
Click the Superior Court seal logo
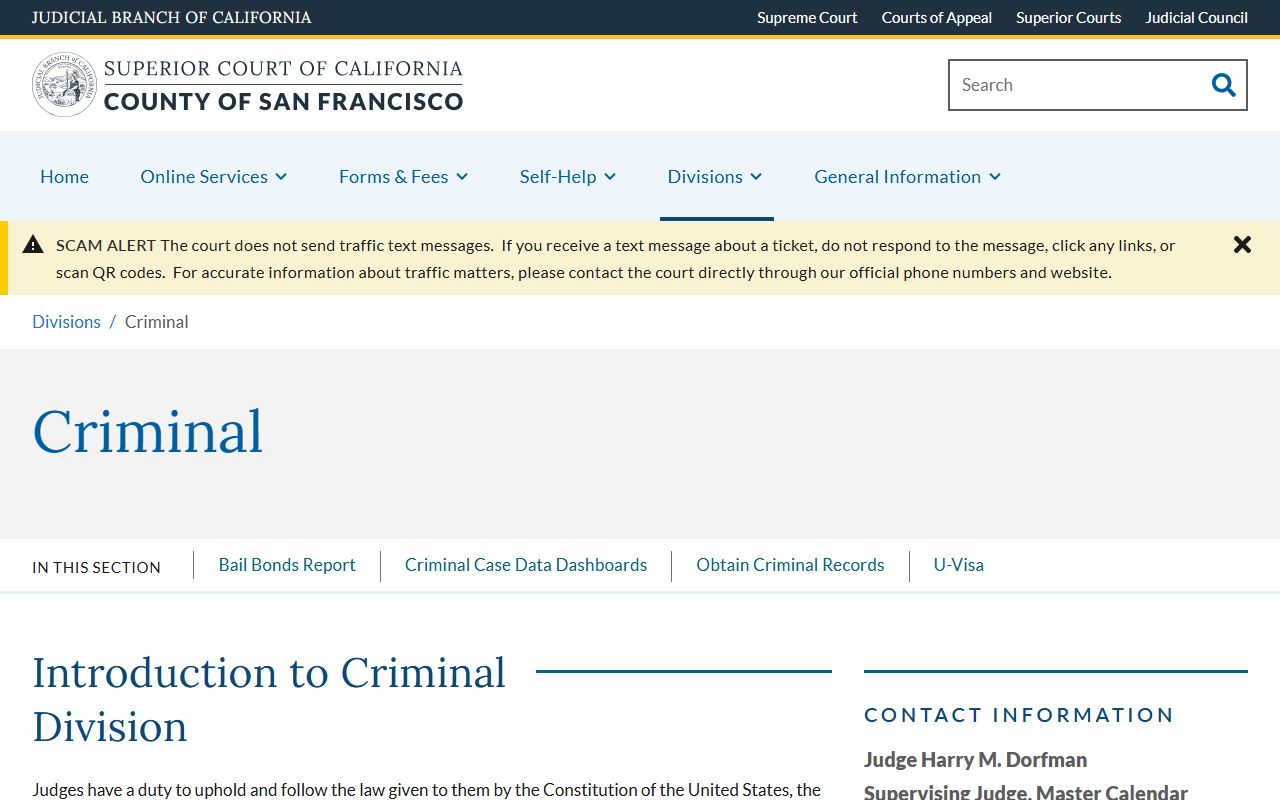click(x=64, y=85)
